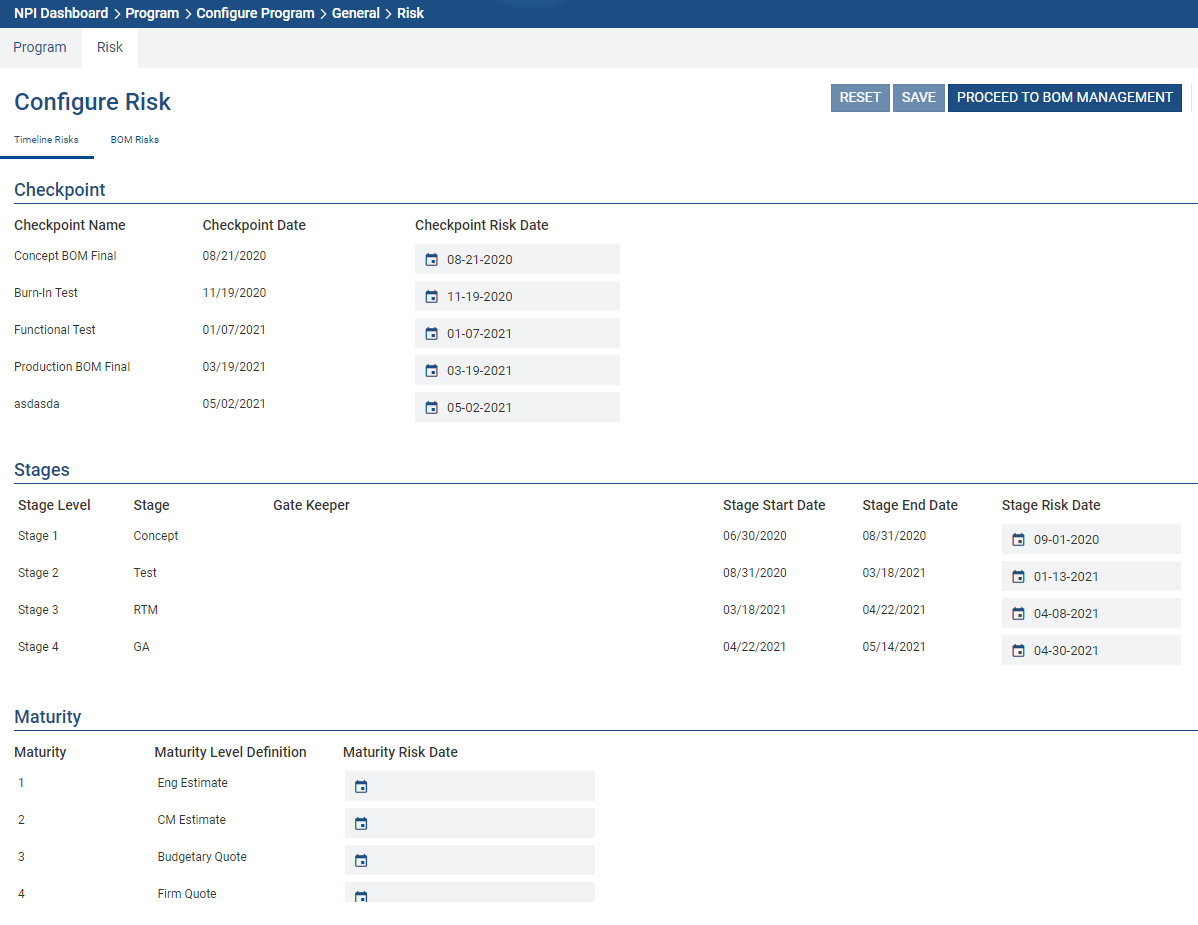The image size is (1198, 925).
Task: Save the risk configuration
Action: pyautogui.click(x=918, y=98)
